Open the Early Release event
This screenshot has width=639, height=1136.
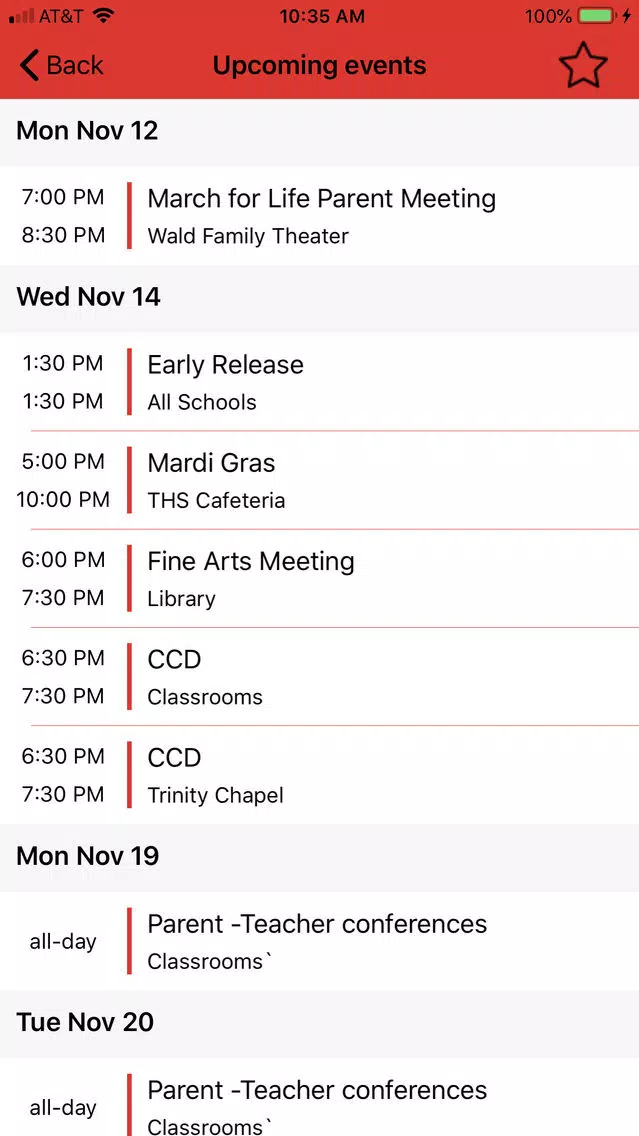(320, 382)
